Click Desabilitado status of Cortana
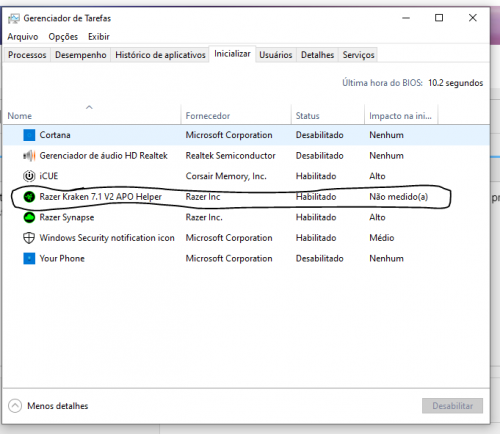Viewport: 500px width, 434px height. click(x=320, y=135)
